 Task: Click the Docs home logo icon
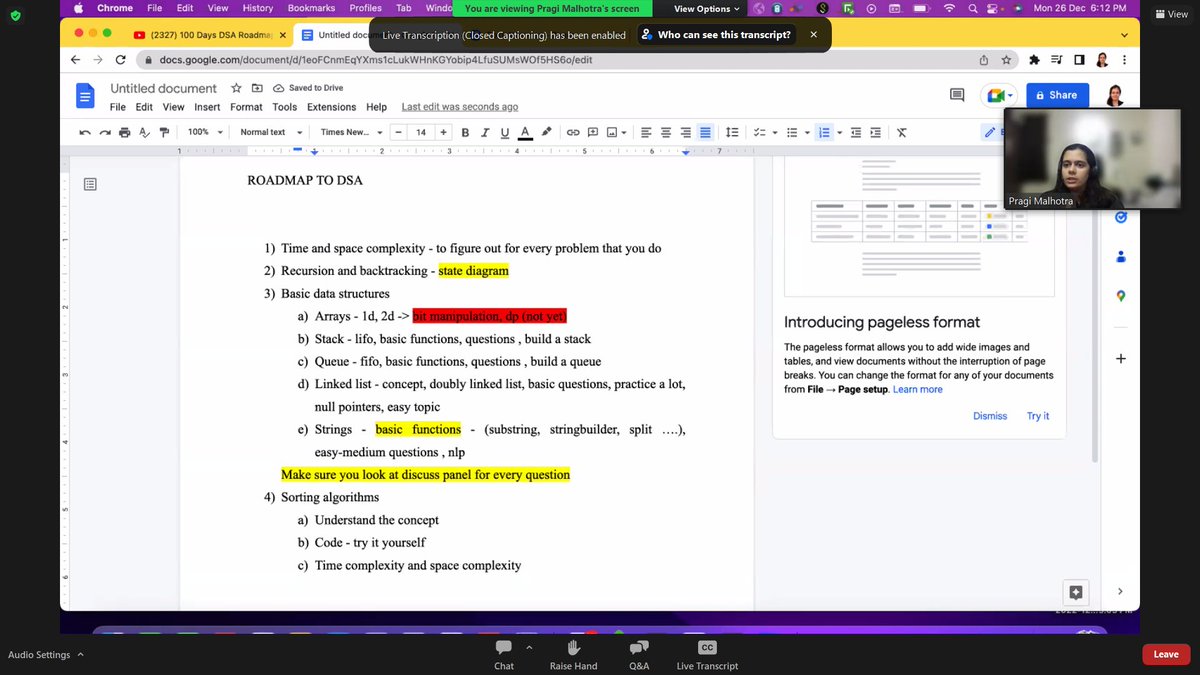86,96
